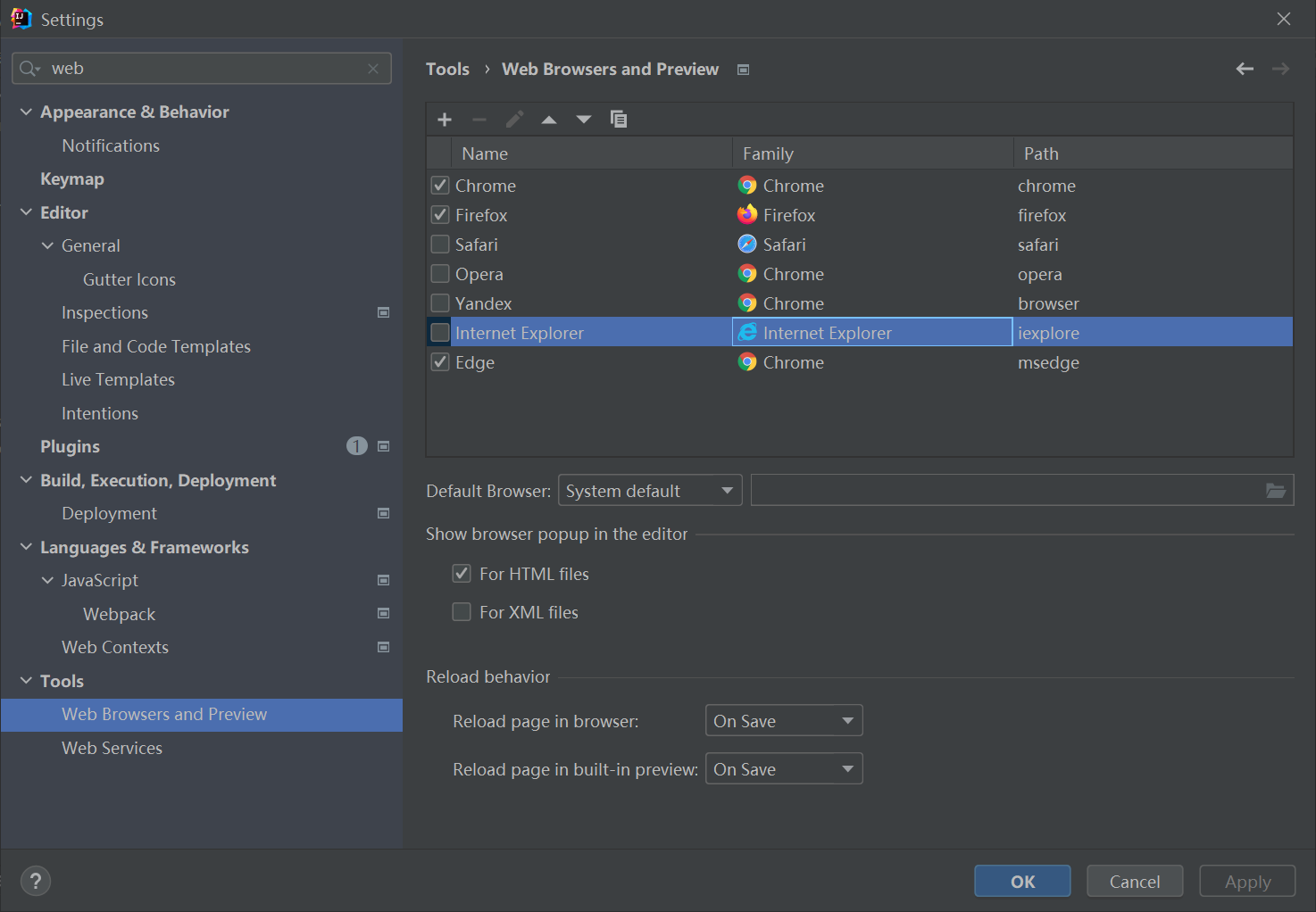Click the back navigation arrow

1245,69
